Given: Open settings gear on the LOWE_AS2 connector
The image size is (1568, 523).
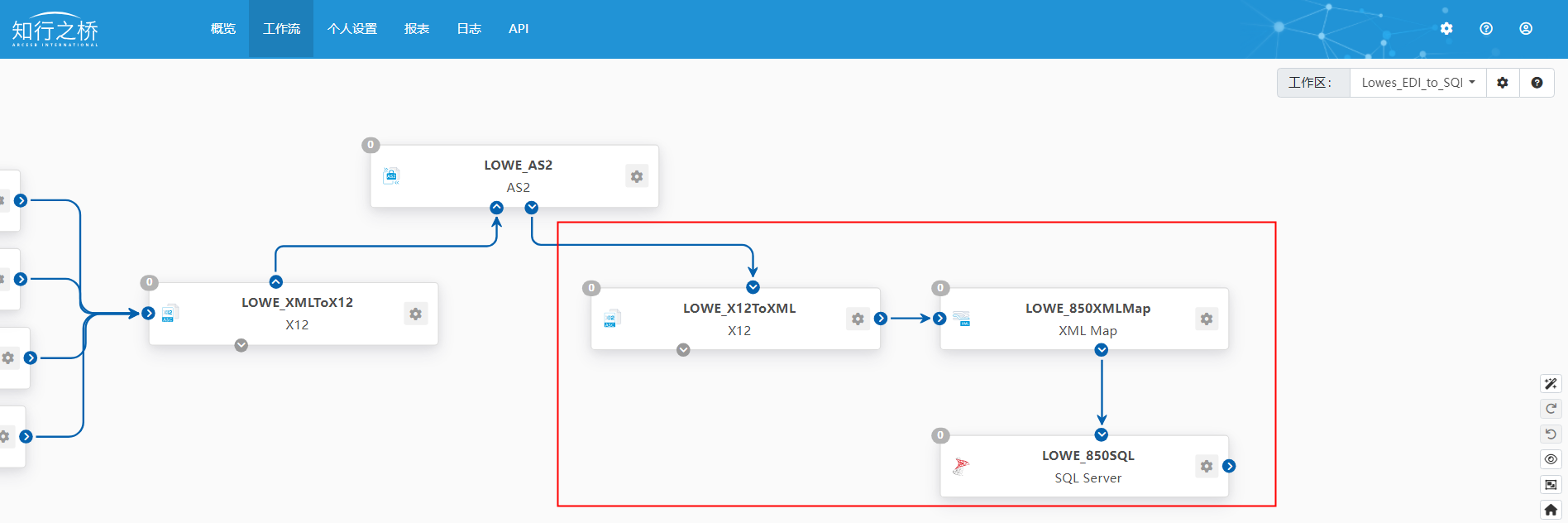Looking at the screenshot, I should [637, 176].
